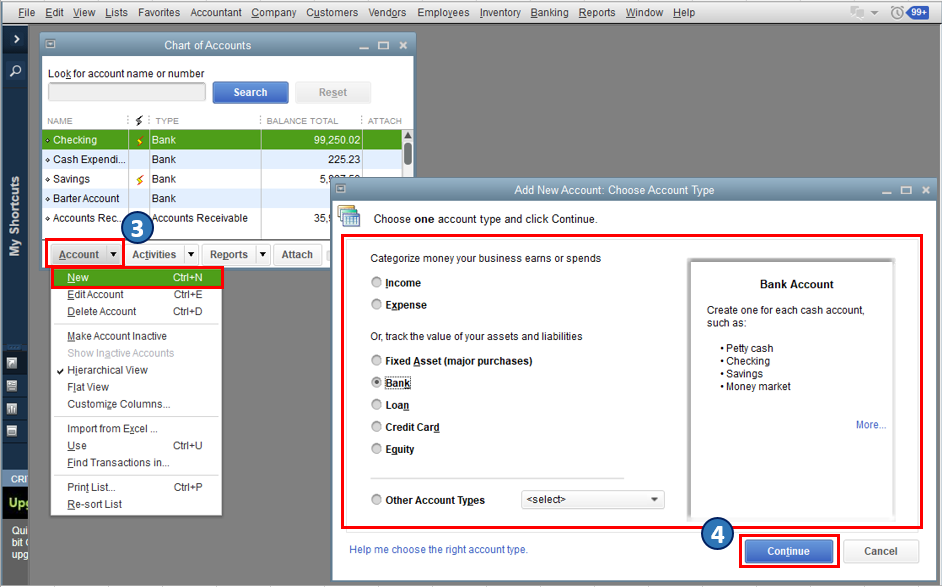Image resolution: width=942 pixels, height=587 pixels.
Task: Open the dropdown arrow beside chat icon
Action: click(875, 13)
